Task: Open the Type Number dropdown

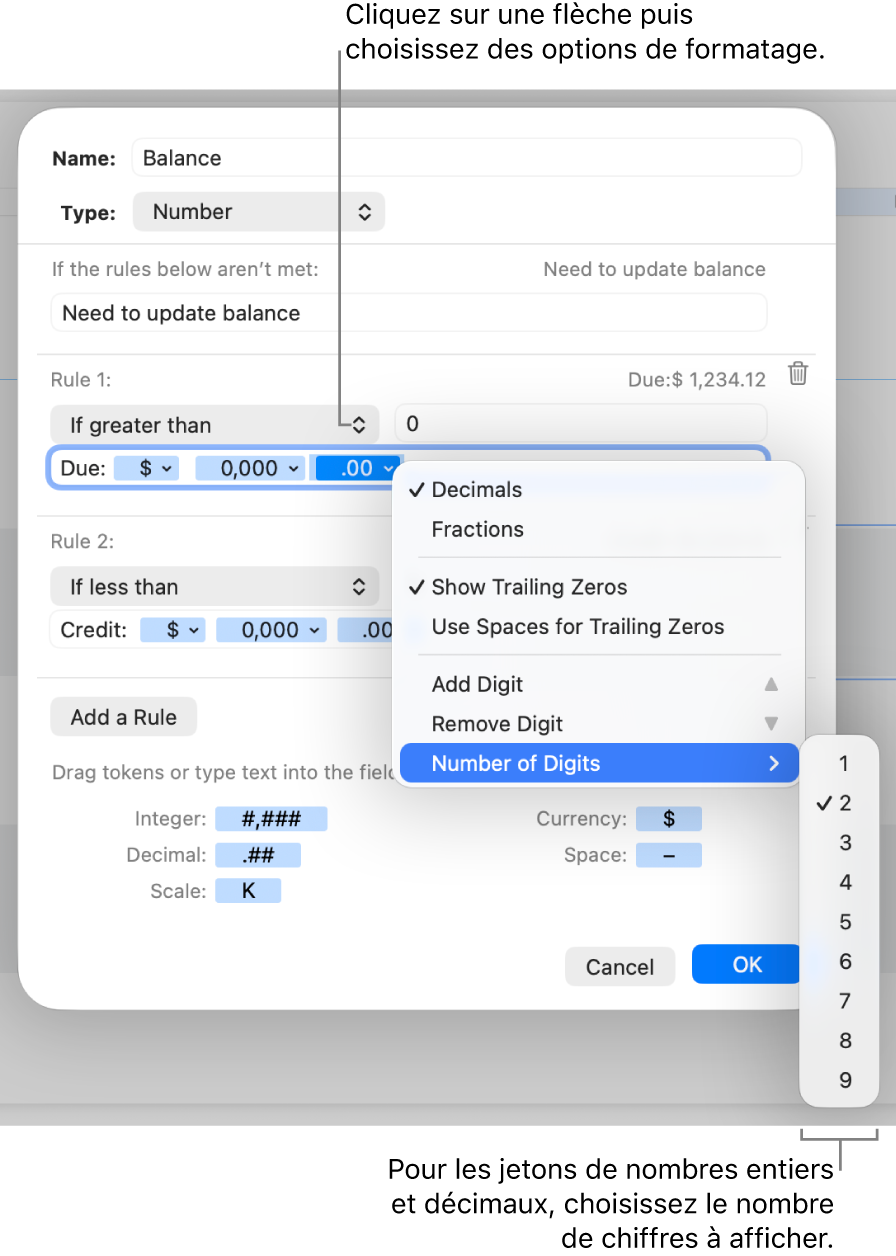Action: (259, 212)
